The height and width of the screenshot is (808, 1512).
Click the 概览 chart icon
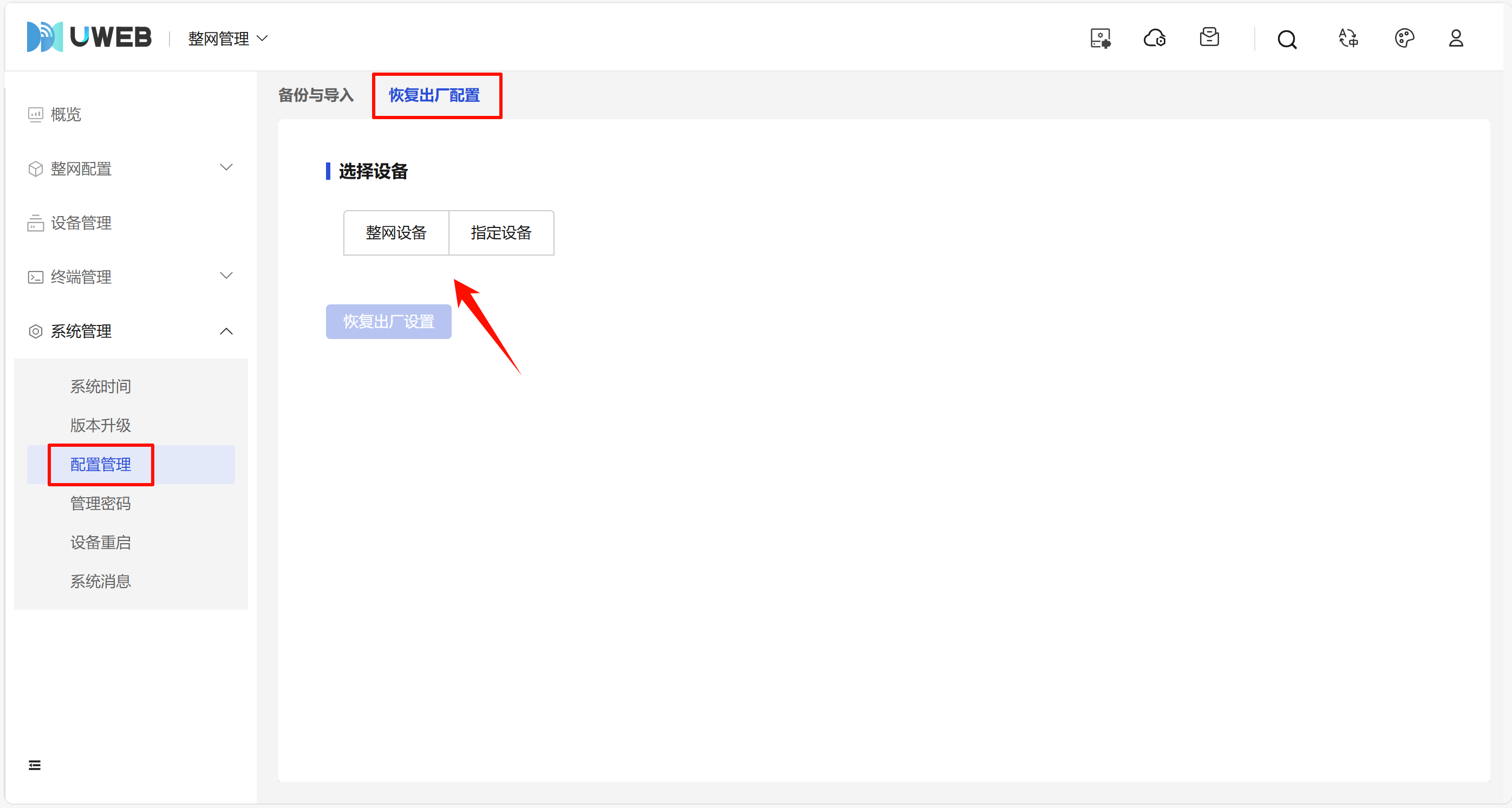(36, 114)
